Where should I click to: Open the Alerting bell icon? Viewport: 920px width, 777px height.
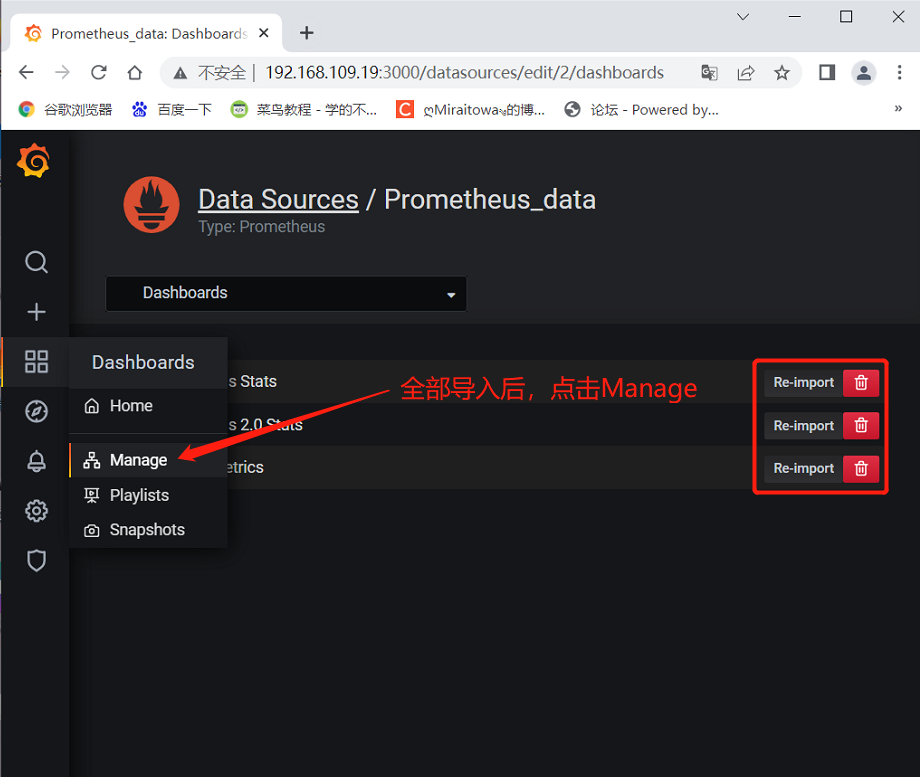coord(36,461)
